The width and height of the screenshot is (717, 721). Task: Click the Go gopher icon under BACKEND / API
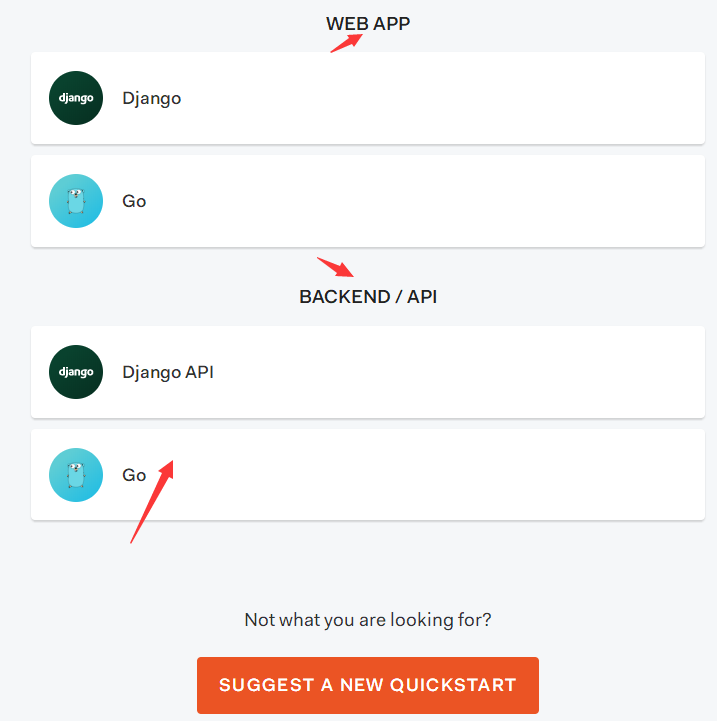[76, 475]
